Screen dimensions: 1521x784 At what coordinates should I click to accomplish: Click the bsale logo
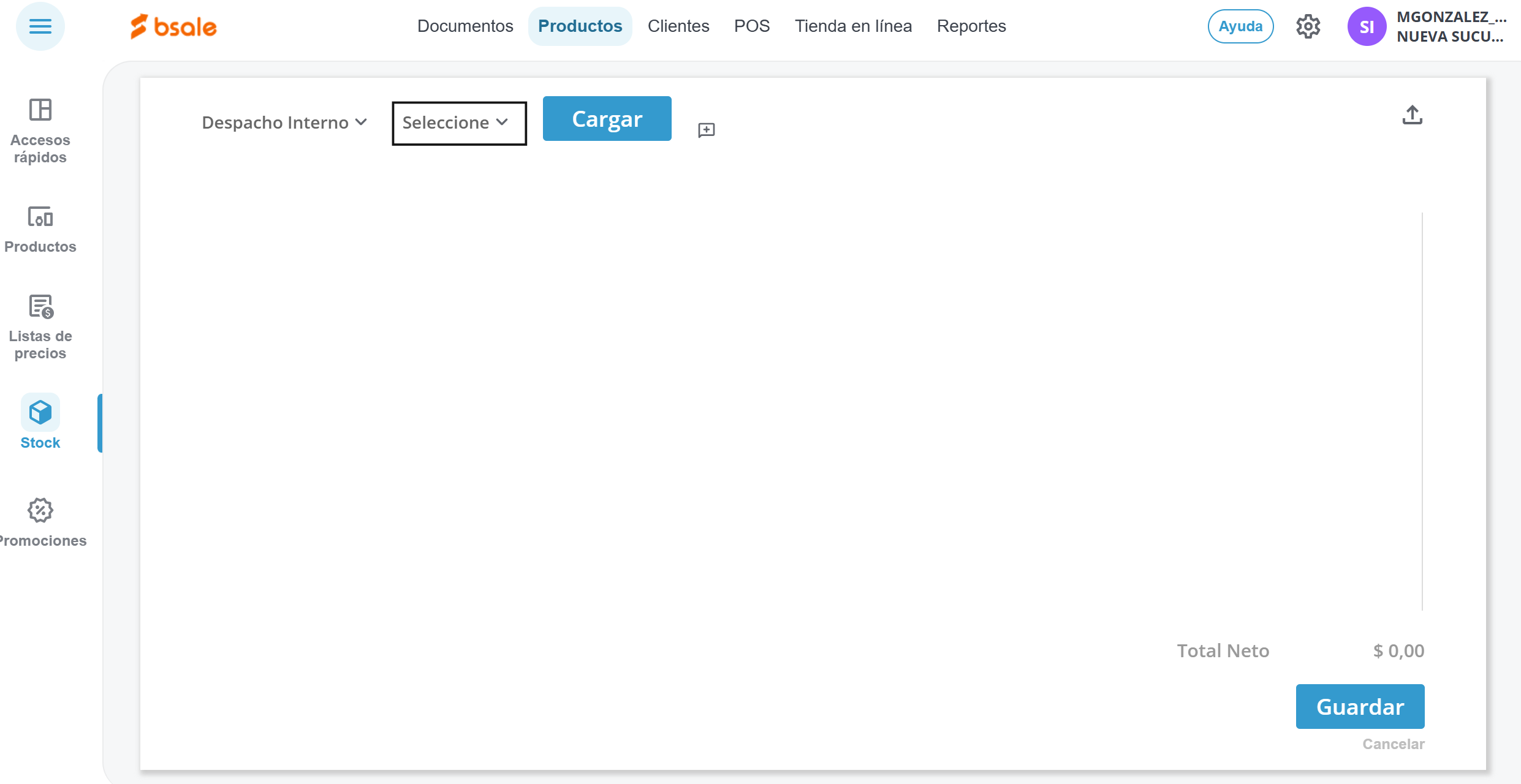click(x=173, y=26)
